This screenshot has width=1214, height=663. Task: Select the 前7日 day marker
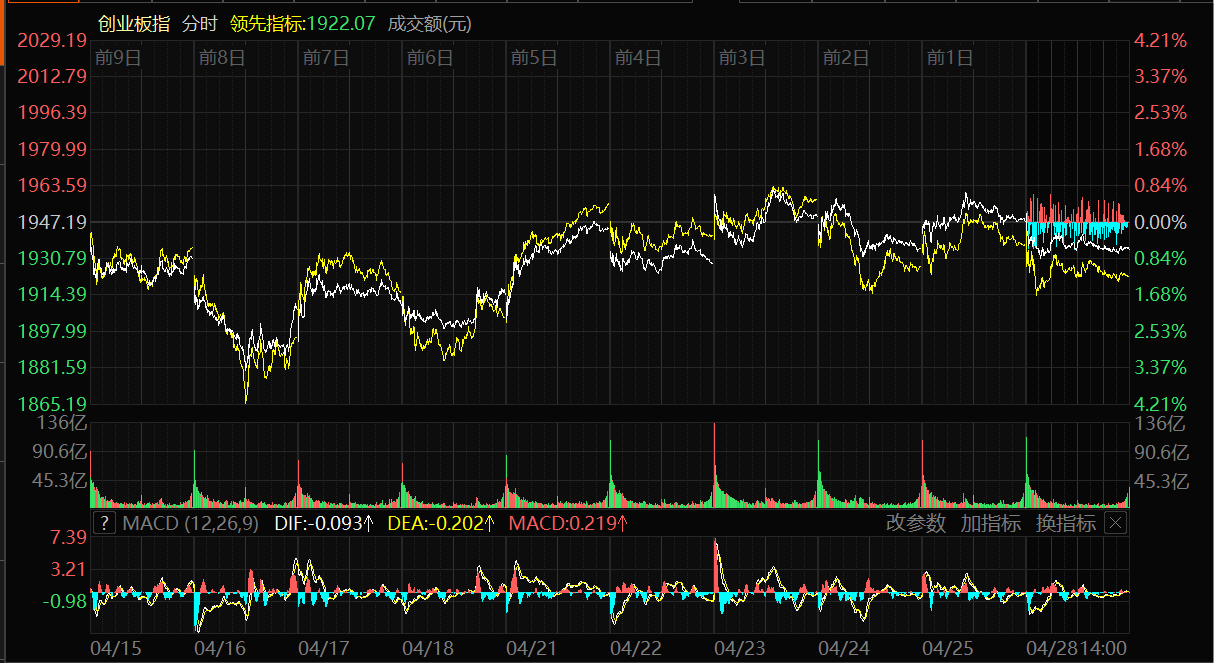pyautogui.click(x=326, y=58)
